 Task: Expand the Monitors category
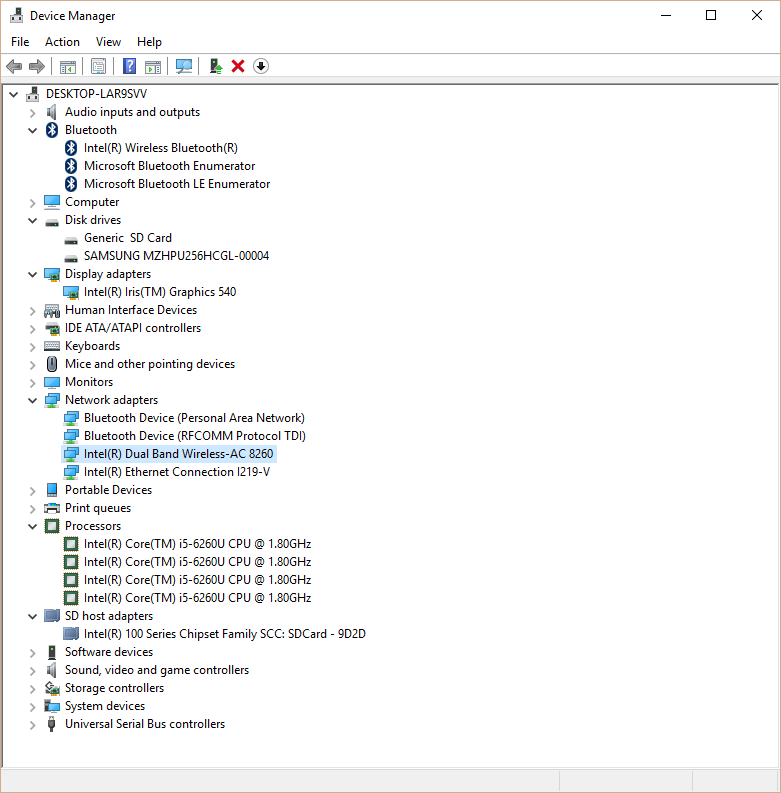click(x=32, y=382)
